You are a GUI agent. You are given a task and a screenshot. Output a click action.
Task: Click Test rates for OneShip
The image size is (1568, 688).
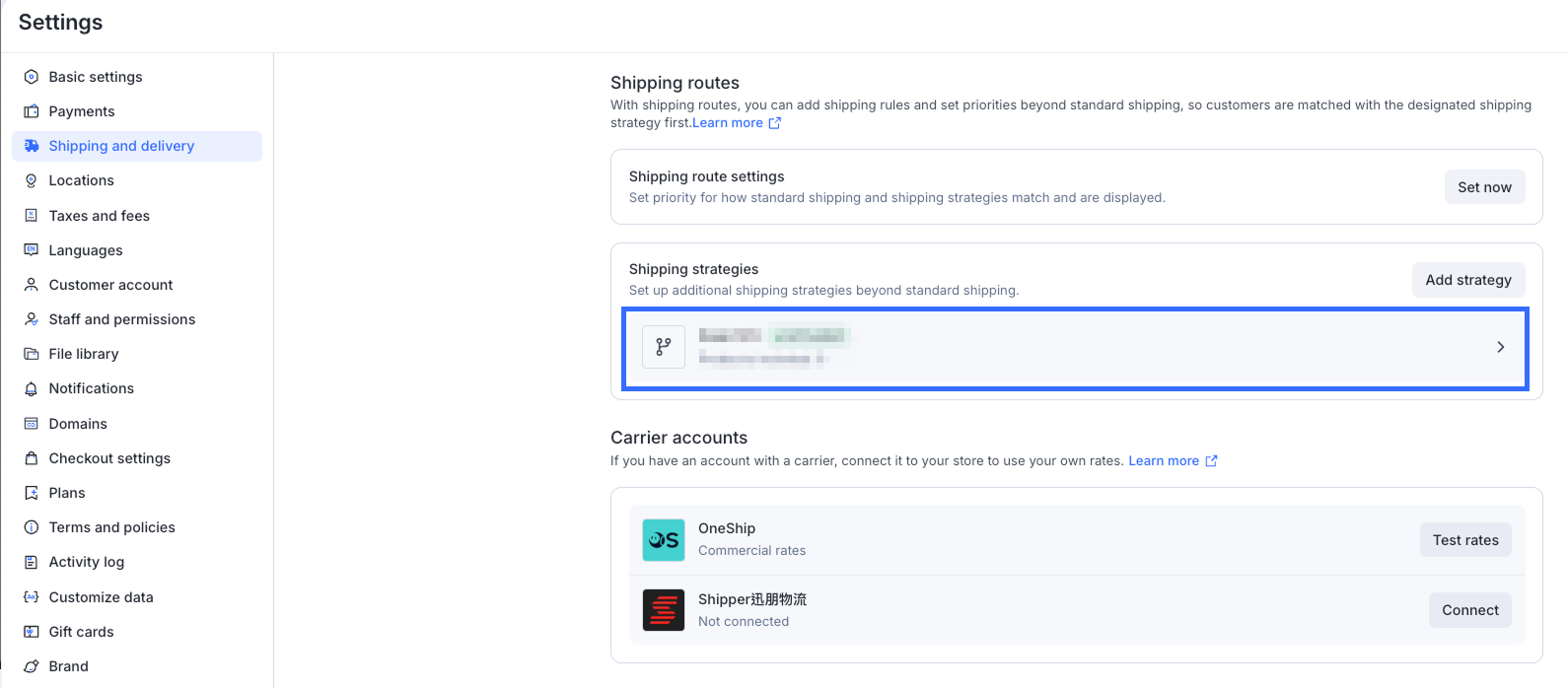[x=1464, y=540]
